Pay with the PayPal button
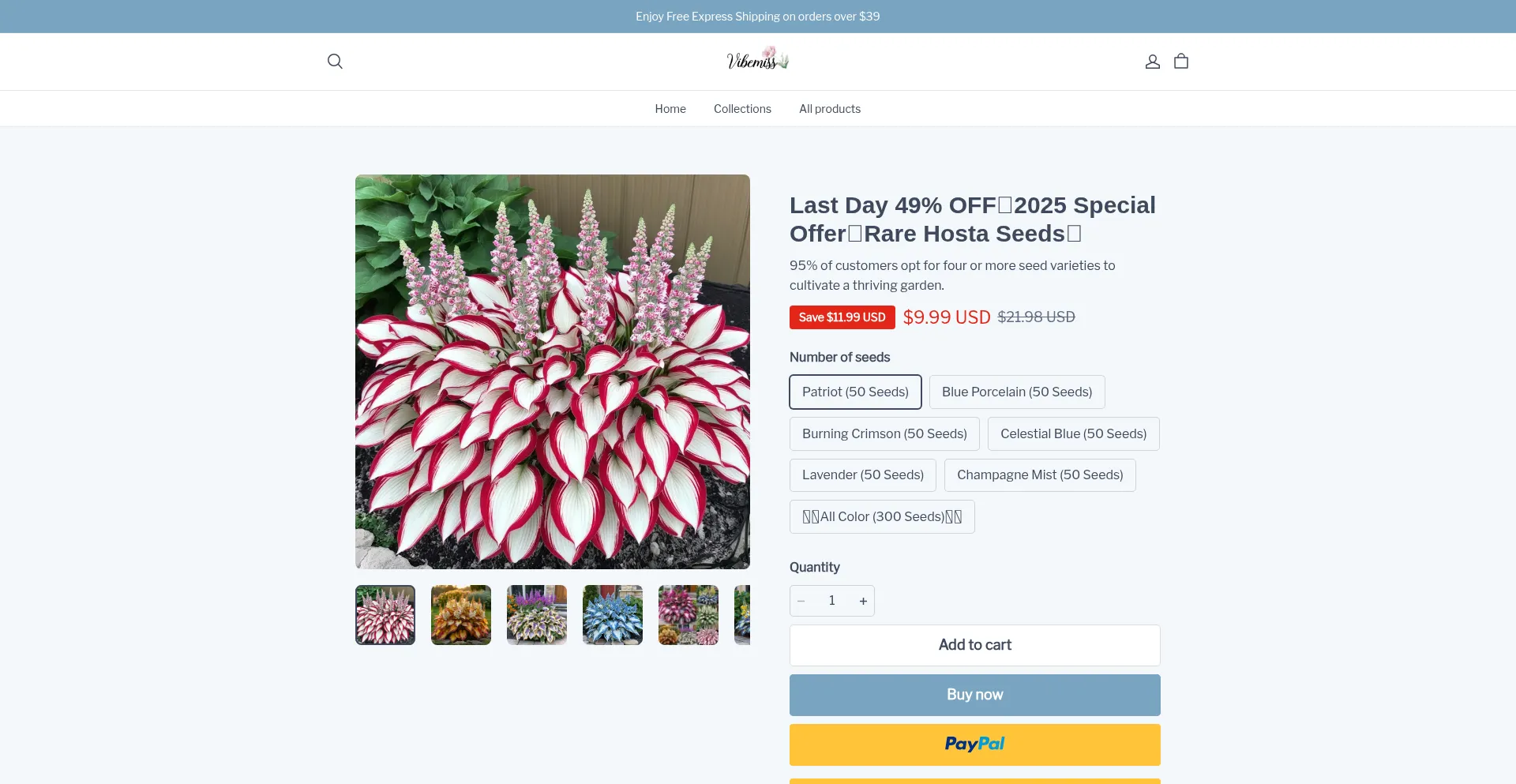This screenshot has height=784, width=1516. [975, 745]
